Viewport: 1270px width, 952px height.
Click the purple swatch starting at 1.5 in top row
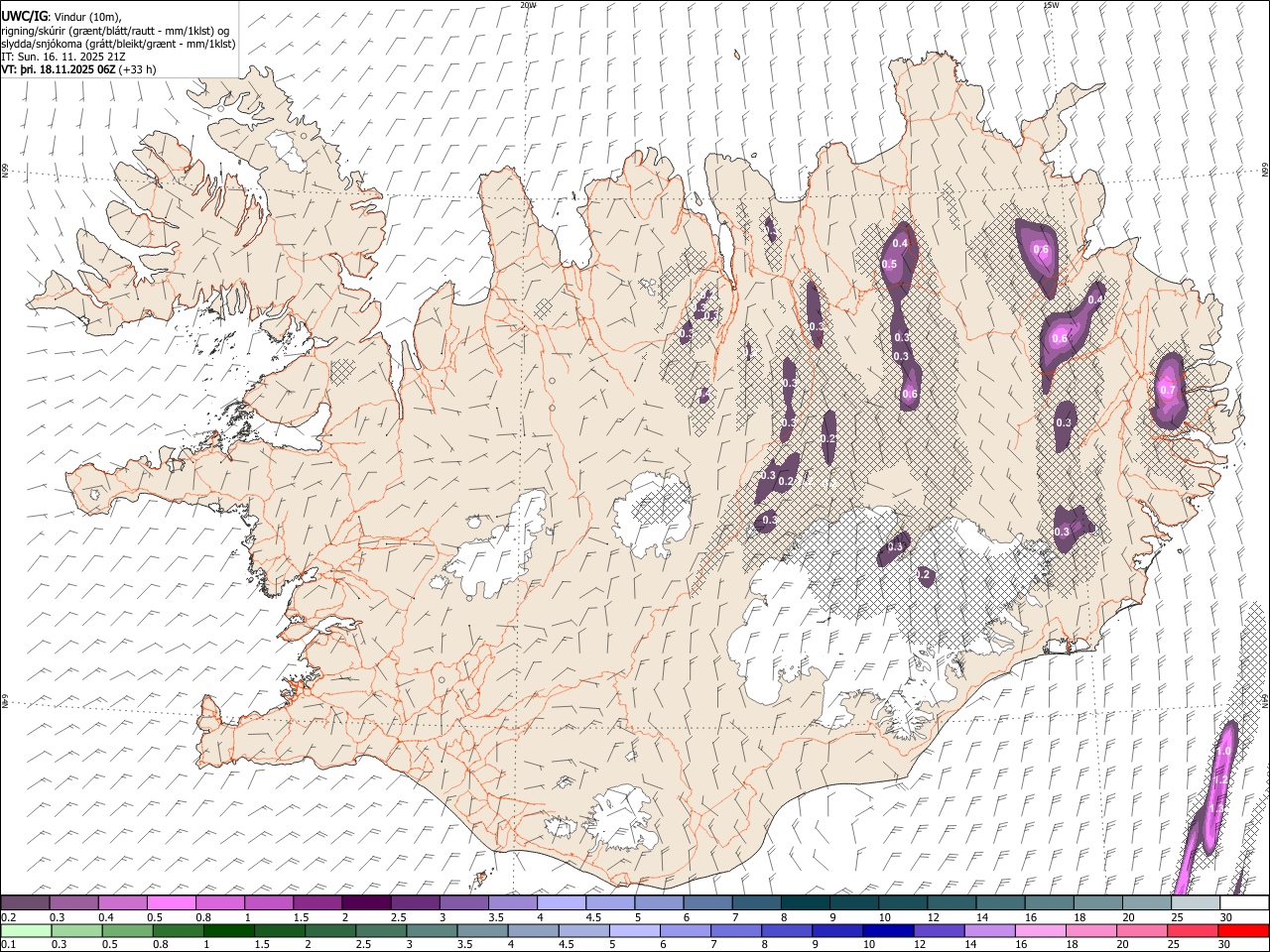[x=317, y=903]
